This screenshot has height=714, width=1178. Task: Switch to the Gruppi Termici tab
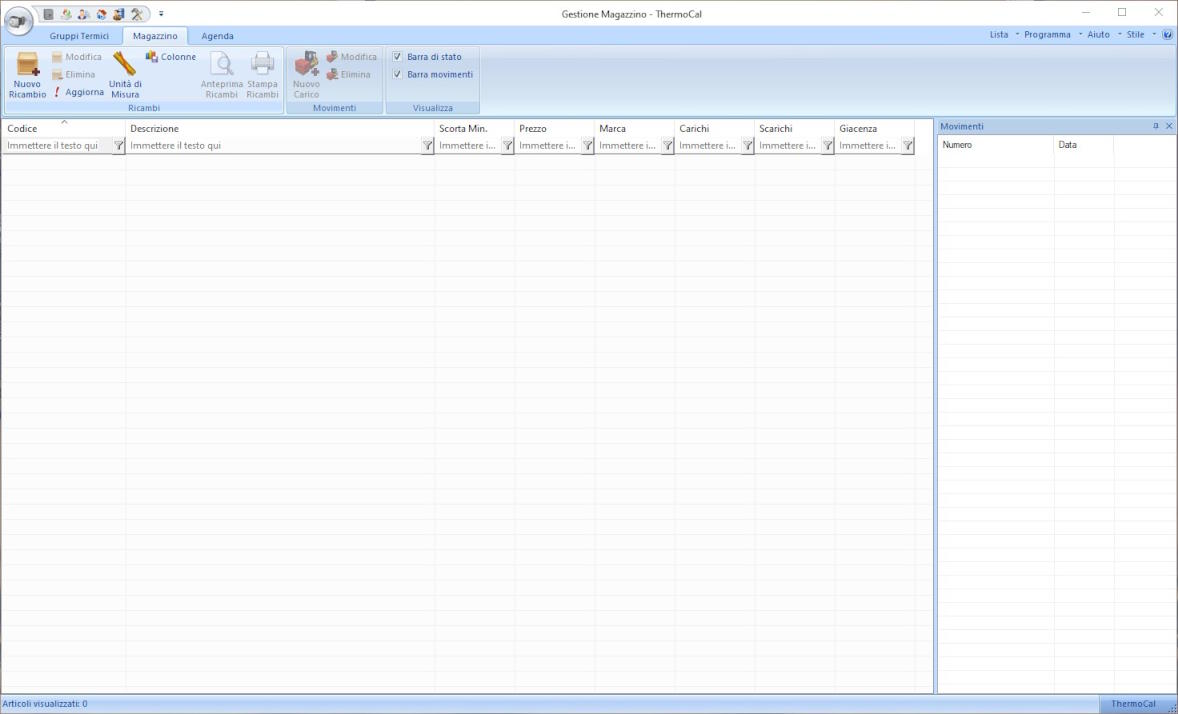[x=79, y=36]
